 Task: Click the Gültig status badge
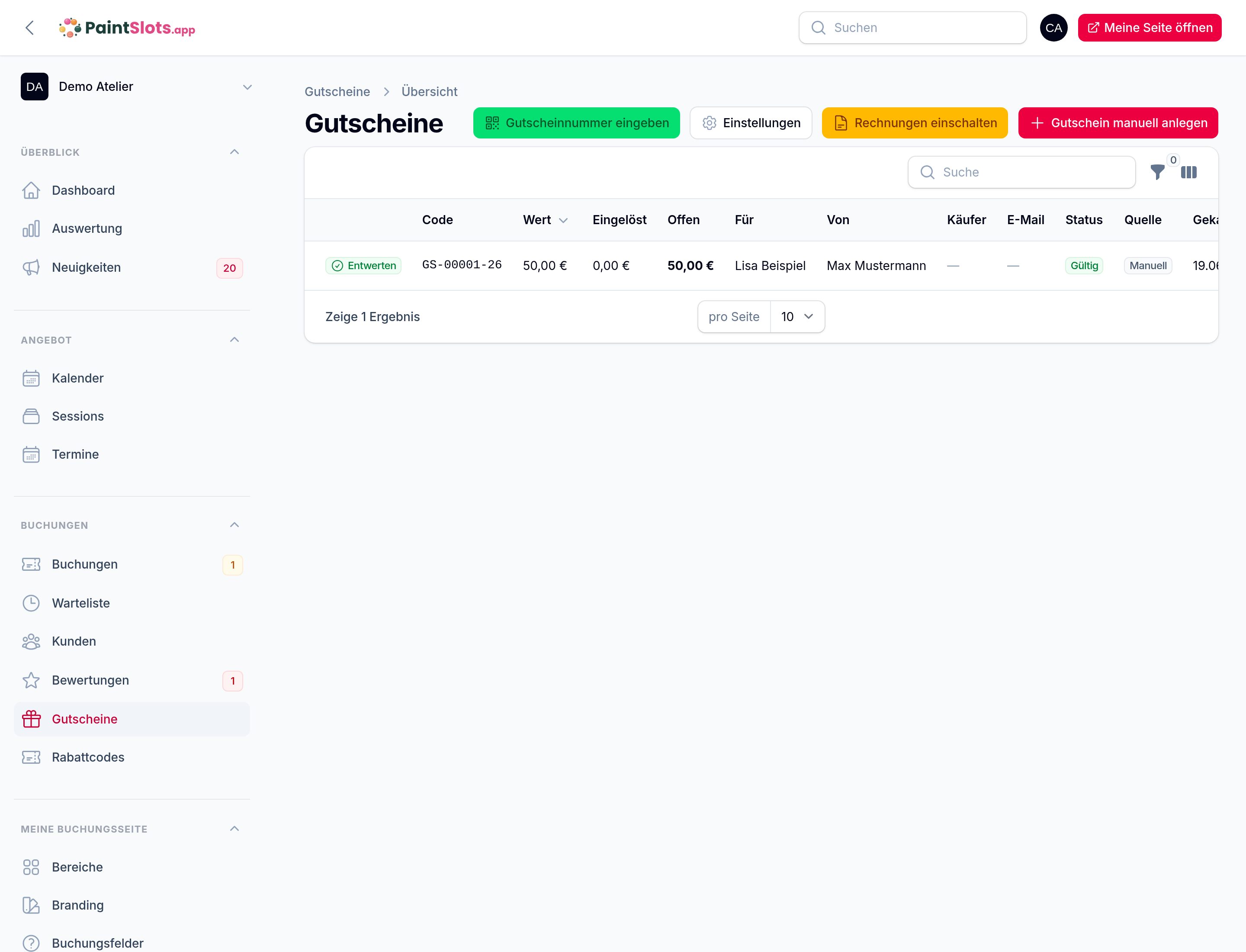(1084, 266)
